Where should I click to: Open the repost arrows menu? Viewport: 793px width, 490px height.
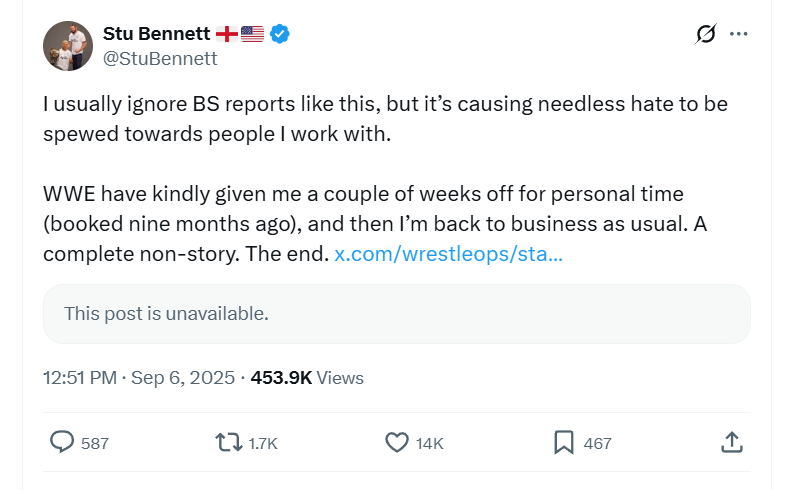[x=229, y=442]
